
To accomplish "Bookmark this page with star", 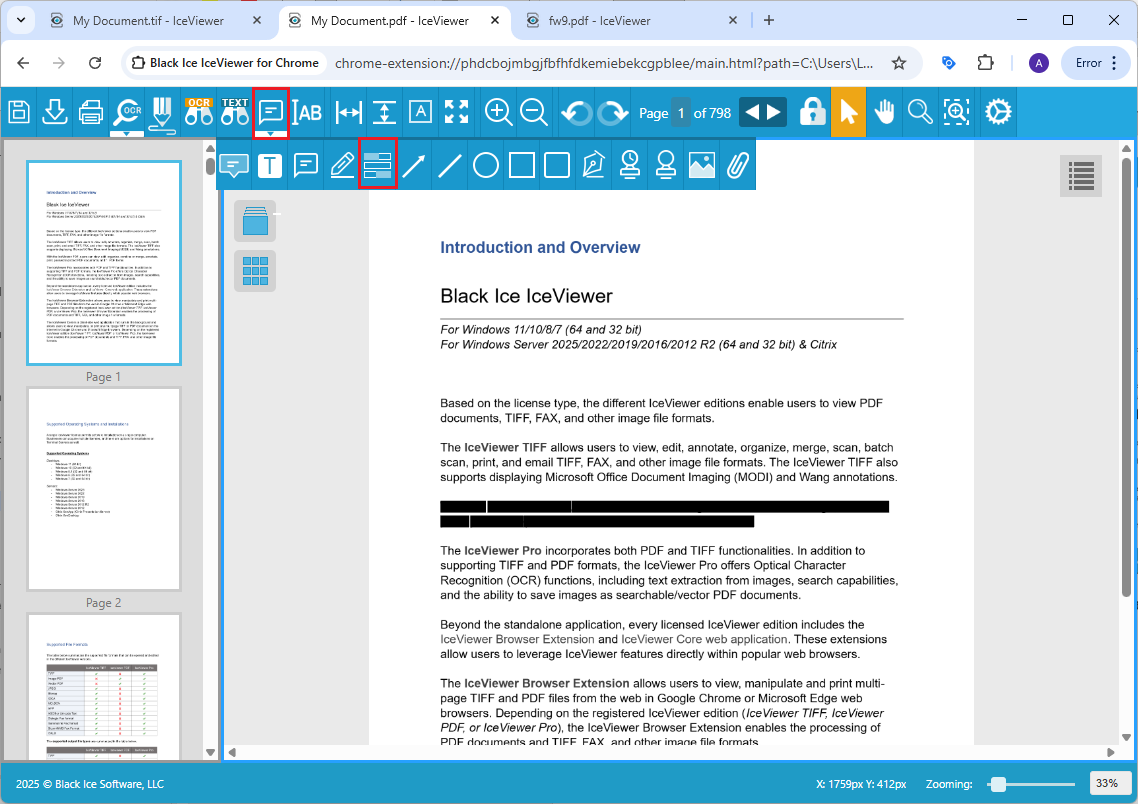I will pyautogui.click(x=898, y=63).
